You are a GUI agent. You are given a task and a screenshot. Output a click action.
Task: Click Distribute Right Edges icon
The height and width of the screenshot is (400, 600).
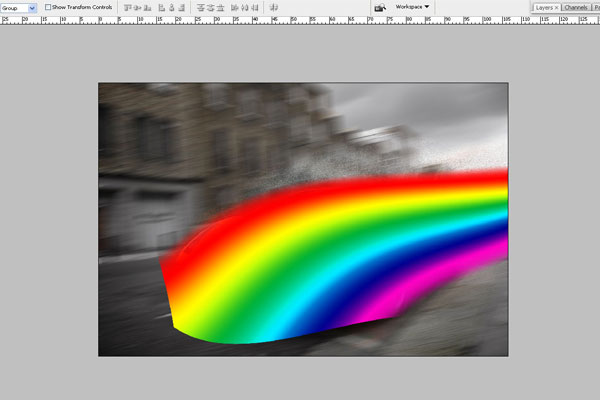(x=255, y=7)
